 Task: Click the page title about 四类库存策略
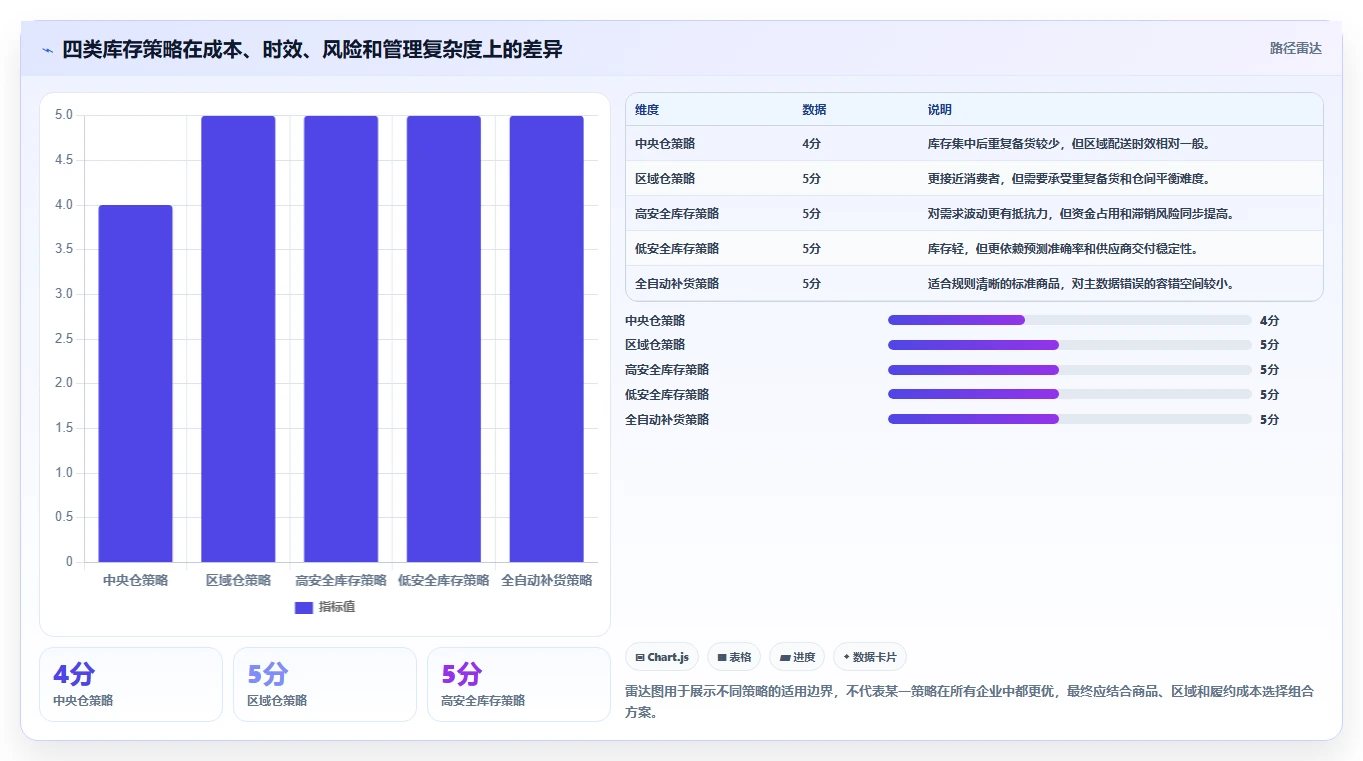312,49
